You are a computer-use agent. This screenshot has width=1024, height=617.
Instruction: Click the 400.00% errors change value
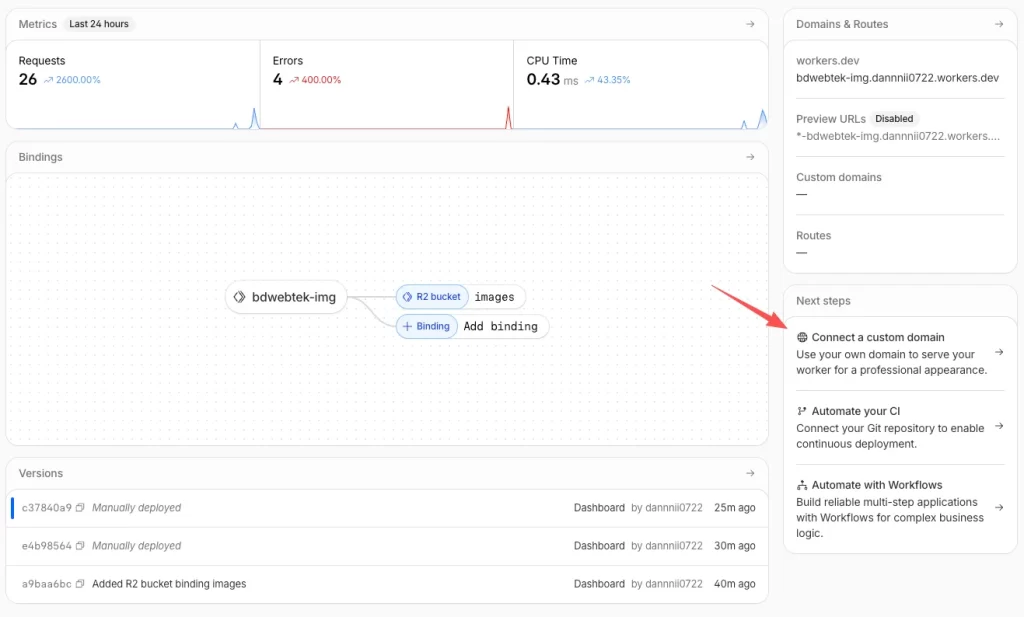click(x=321, y=80)
